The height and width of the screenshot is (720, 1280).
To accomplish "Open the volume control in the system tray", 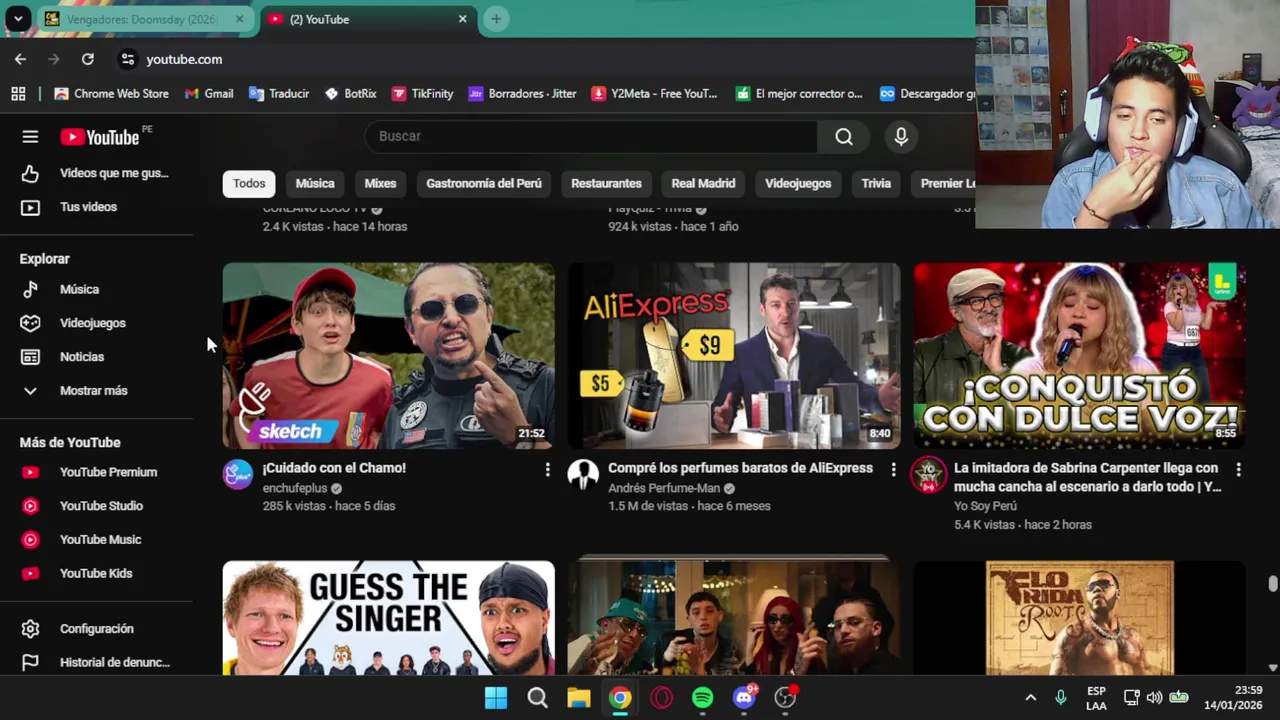I will pyautogui.click(x=1154, y=698).
